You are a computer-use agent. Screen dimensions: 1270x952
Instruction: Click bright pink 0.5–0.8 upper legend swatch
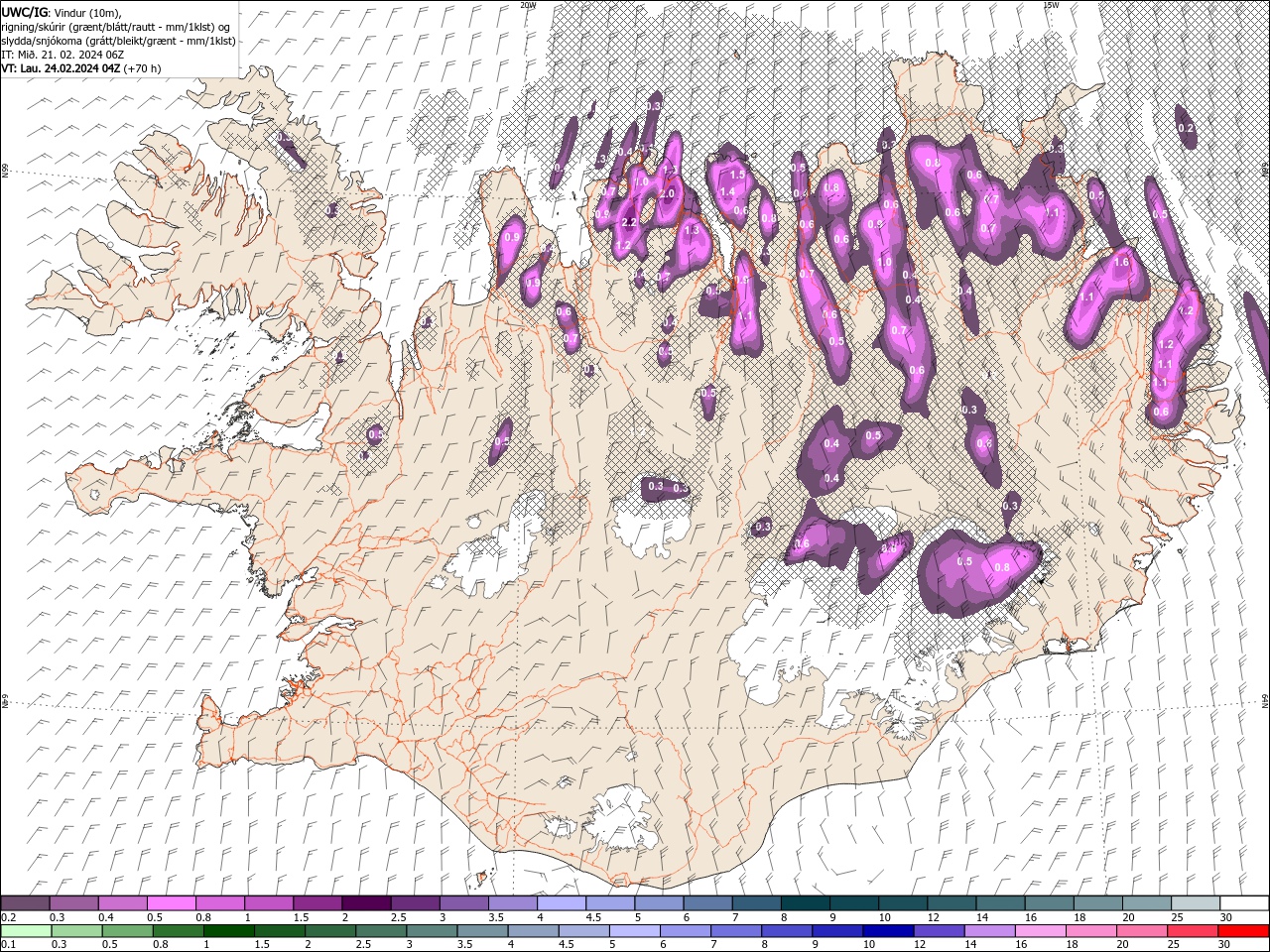[172, 903]
